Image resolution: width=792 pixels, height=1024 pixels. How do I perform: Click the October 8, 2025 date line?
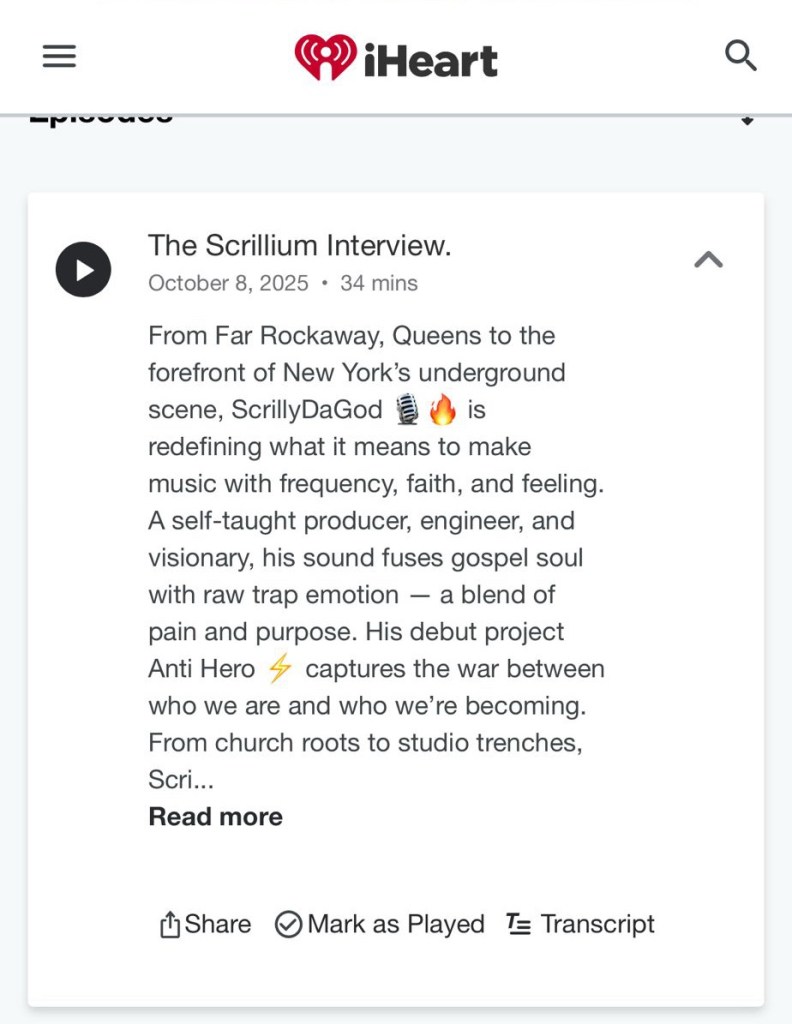point(228,283)
